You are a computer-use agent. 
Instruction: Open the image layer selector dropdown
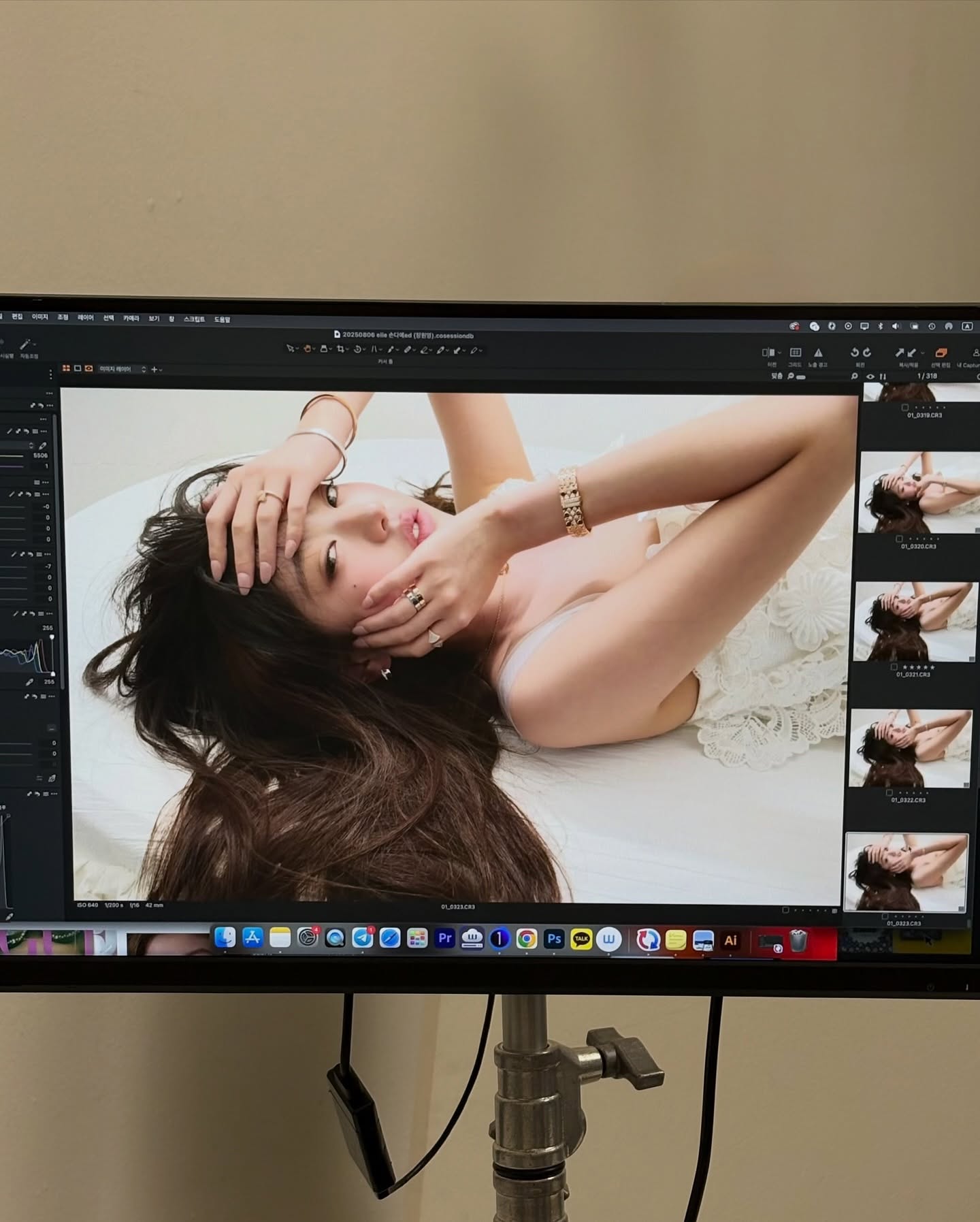click(x=122, y=369)
